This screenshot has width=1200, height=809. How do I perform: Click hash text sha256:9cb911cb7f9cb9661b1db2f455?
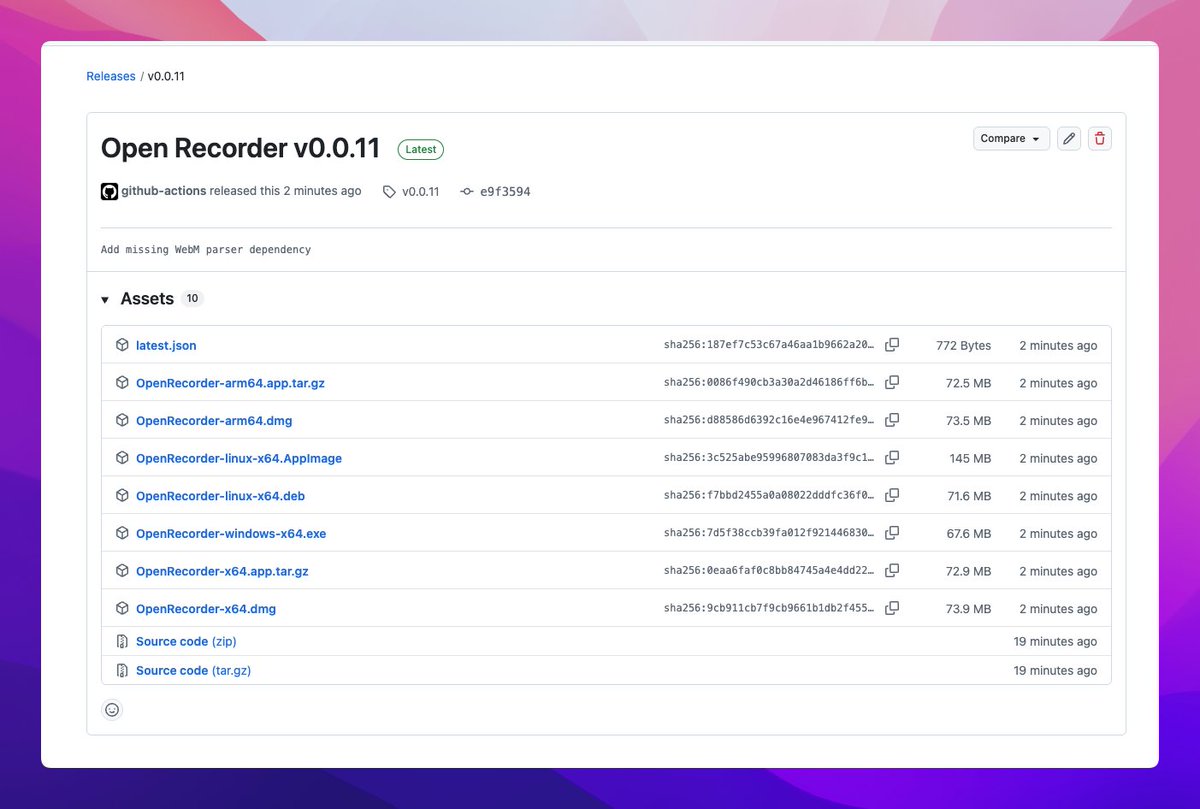point(769,608)
